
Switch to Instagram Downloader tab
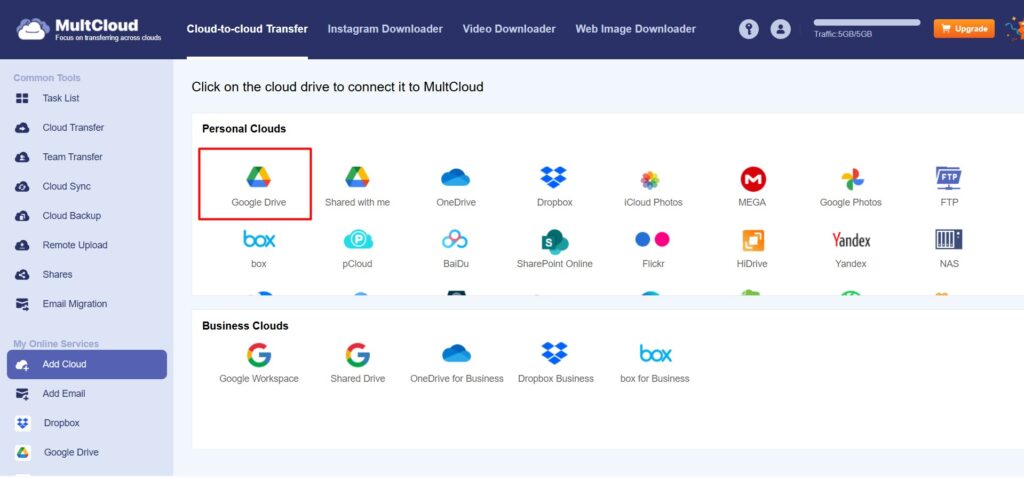tap(385, 29)
